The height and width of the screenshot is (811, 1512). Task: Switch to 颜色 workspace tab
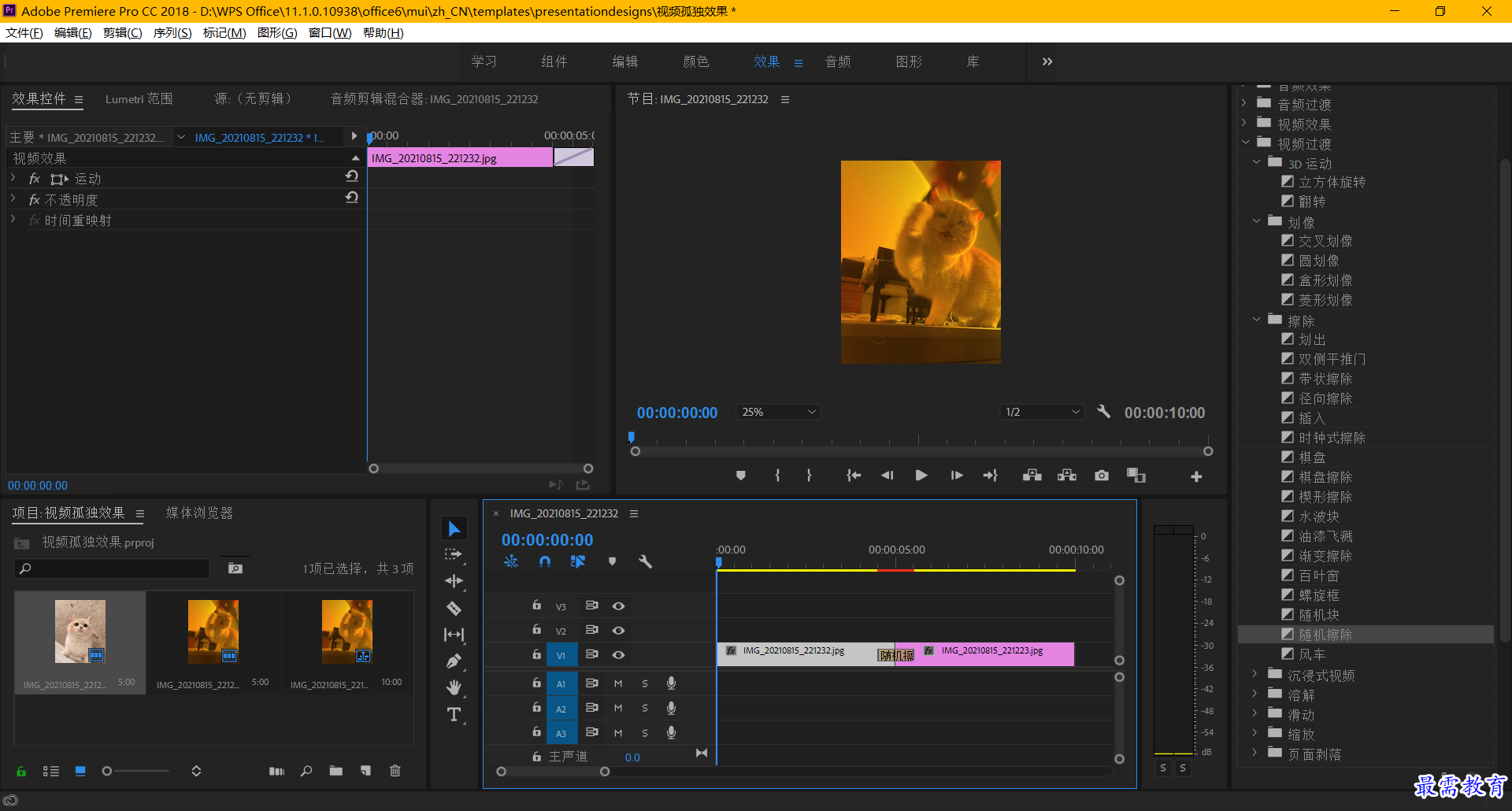coord(696,61)
